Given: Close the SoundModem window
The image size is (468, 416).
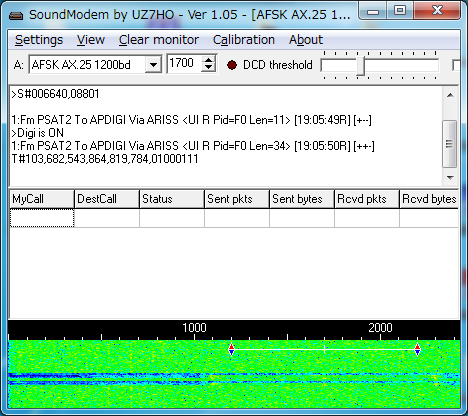Looking at the screenshot, I should [437, 11].
